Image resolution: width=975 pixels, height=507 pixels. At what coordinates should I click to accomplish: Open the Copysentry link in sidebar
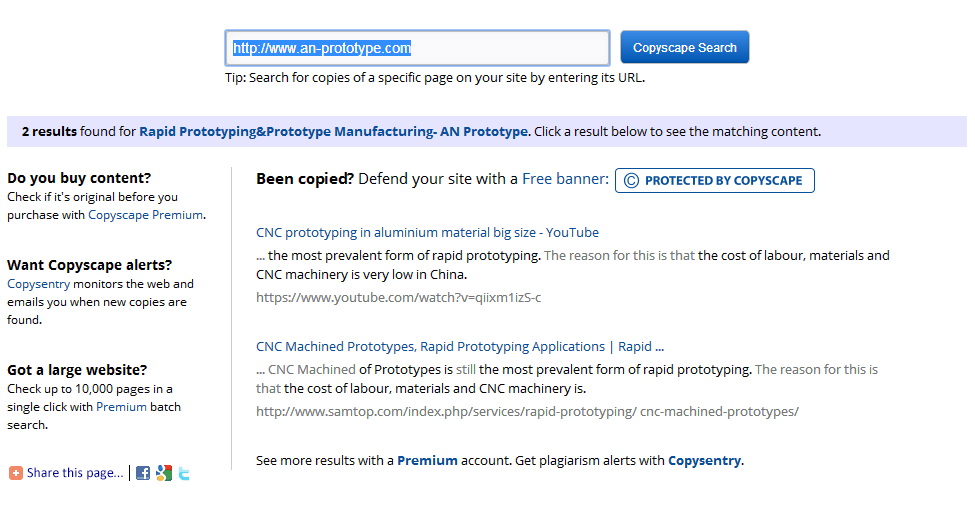tap(39, 284)
